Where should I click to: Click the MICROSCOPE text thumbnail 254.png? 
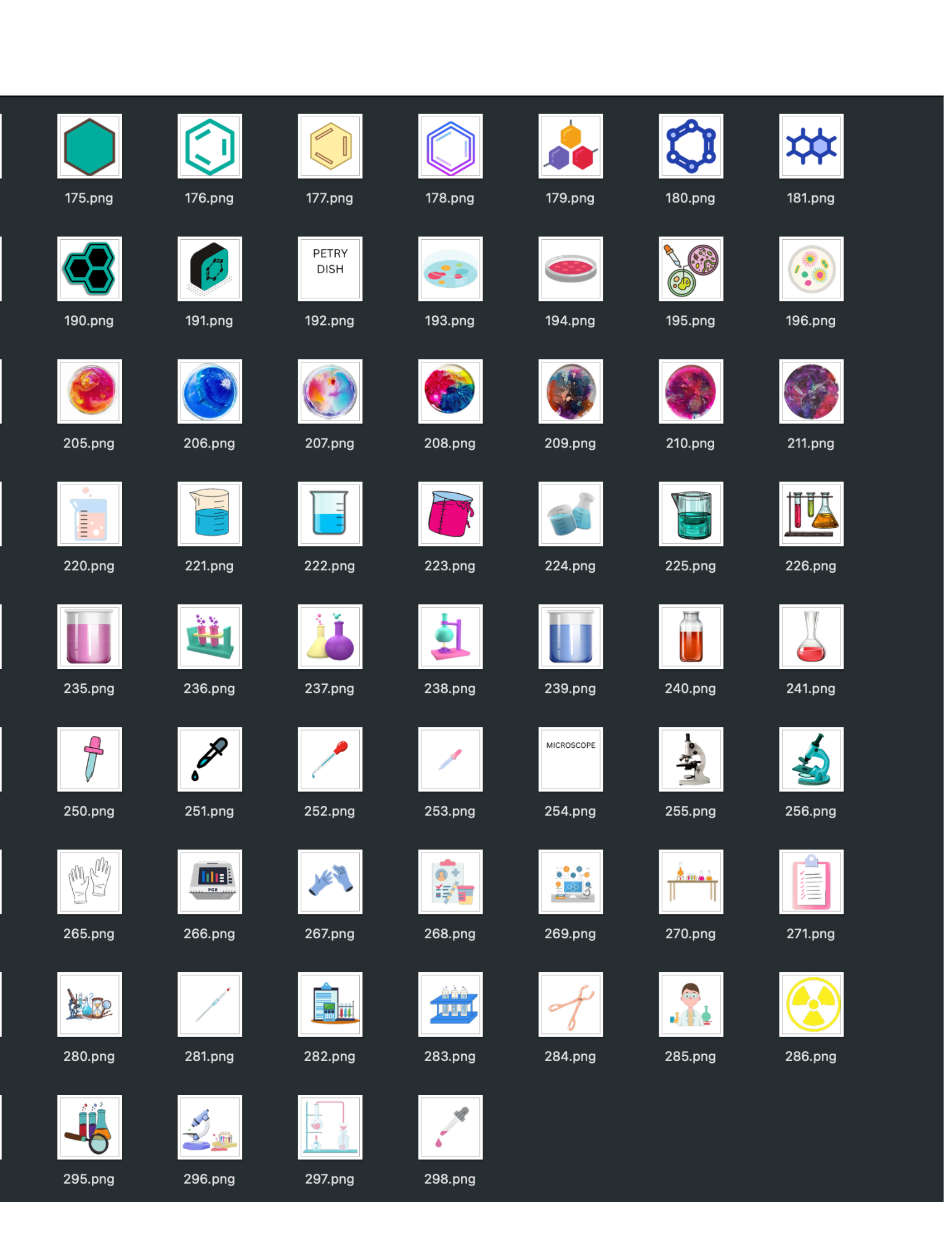570,760
